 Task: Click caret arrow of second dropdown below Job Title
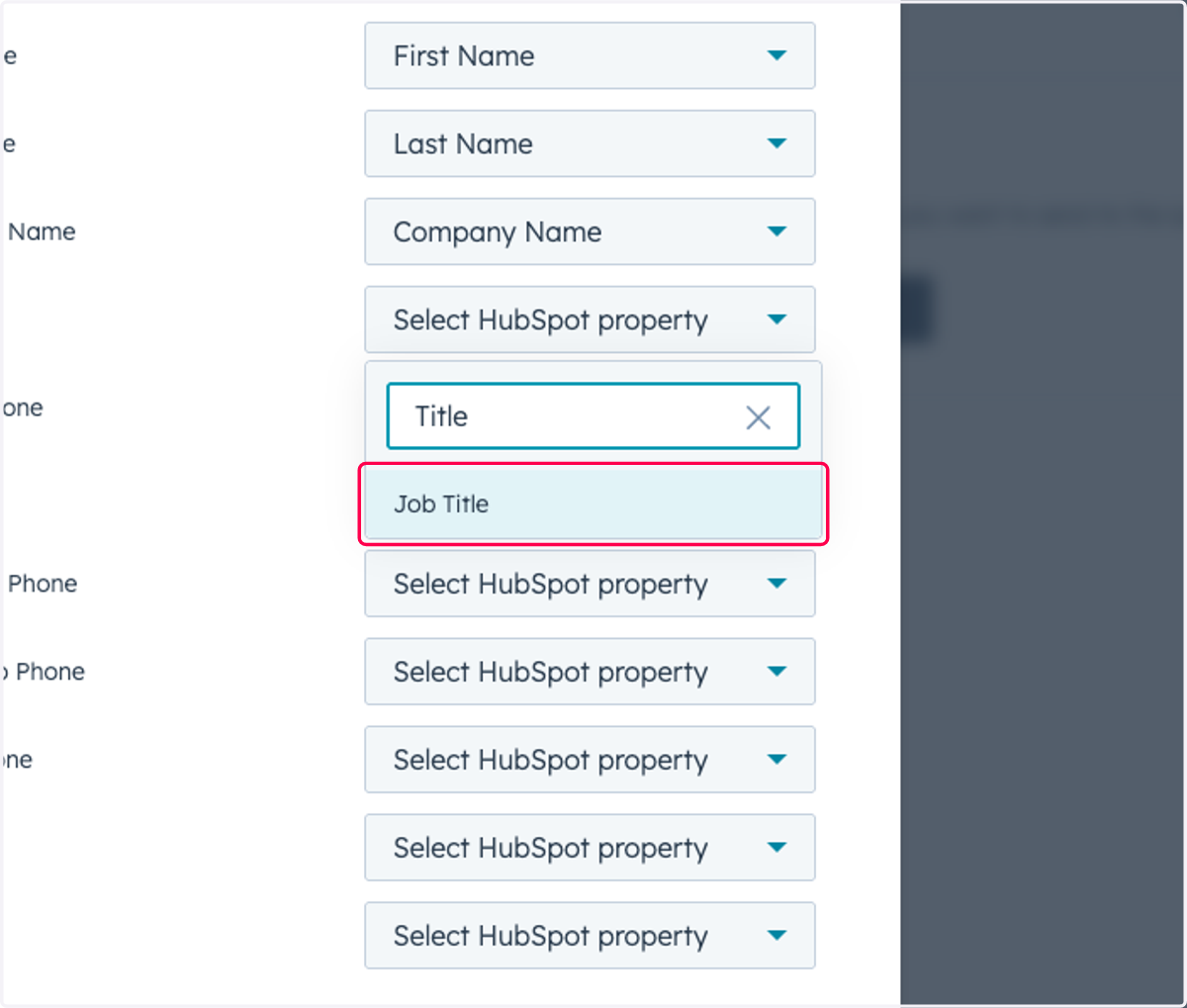(777, 672)
